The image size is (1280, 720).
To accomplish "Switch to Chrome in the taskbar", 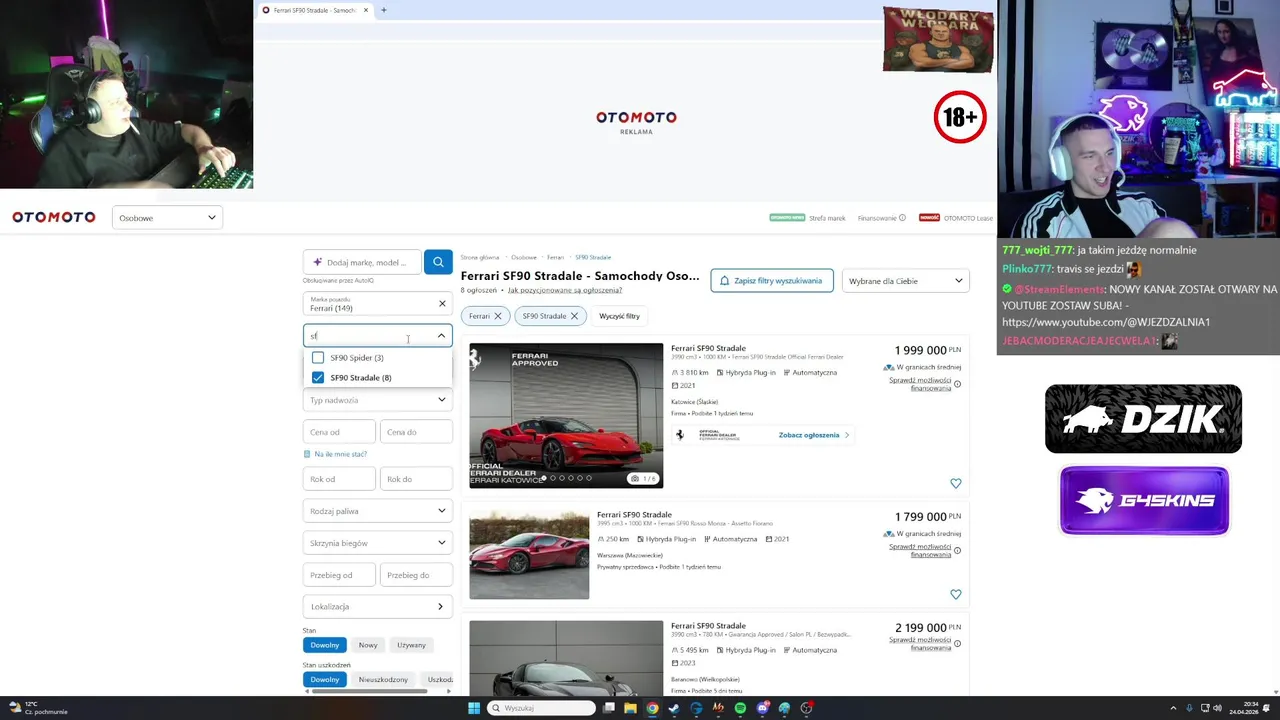I will (x=652, y=708).
